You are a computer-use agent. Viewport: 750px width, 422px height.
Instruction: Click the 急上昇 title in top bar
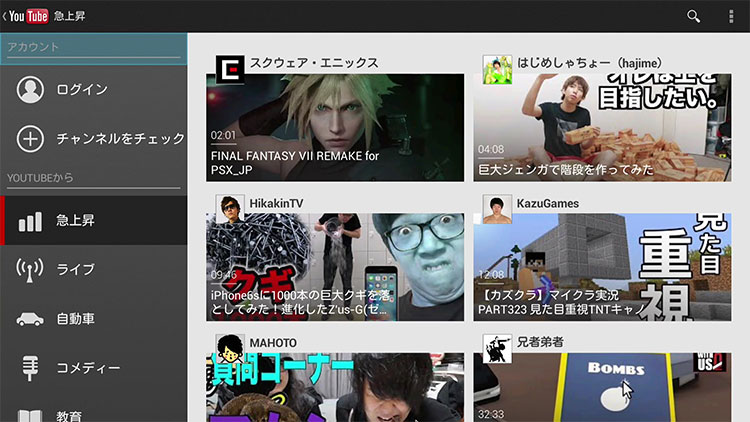pyautogui.click(x=69, y=16)
